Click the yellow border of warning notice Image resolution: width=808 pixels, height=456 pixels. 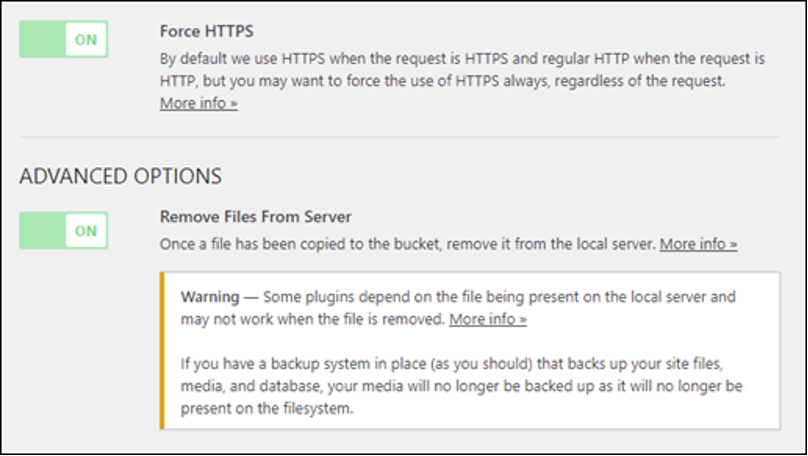click(x=162, y=350)
